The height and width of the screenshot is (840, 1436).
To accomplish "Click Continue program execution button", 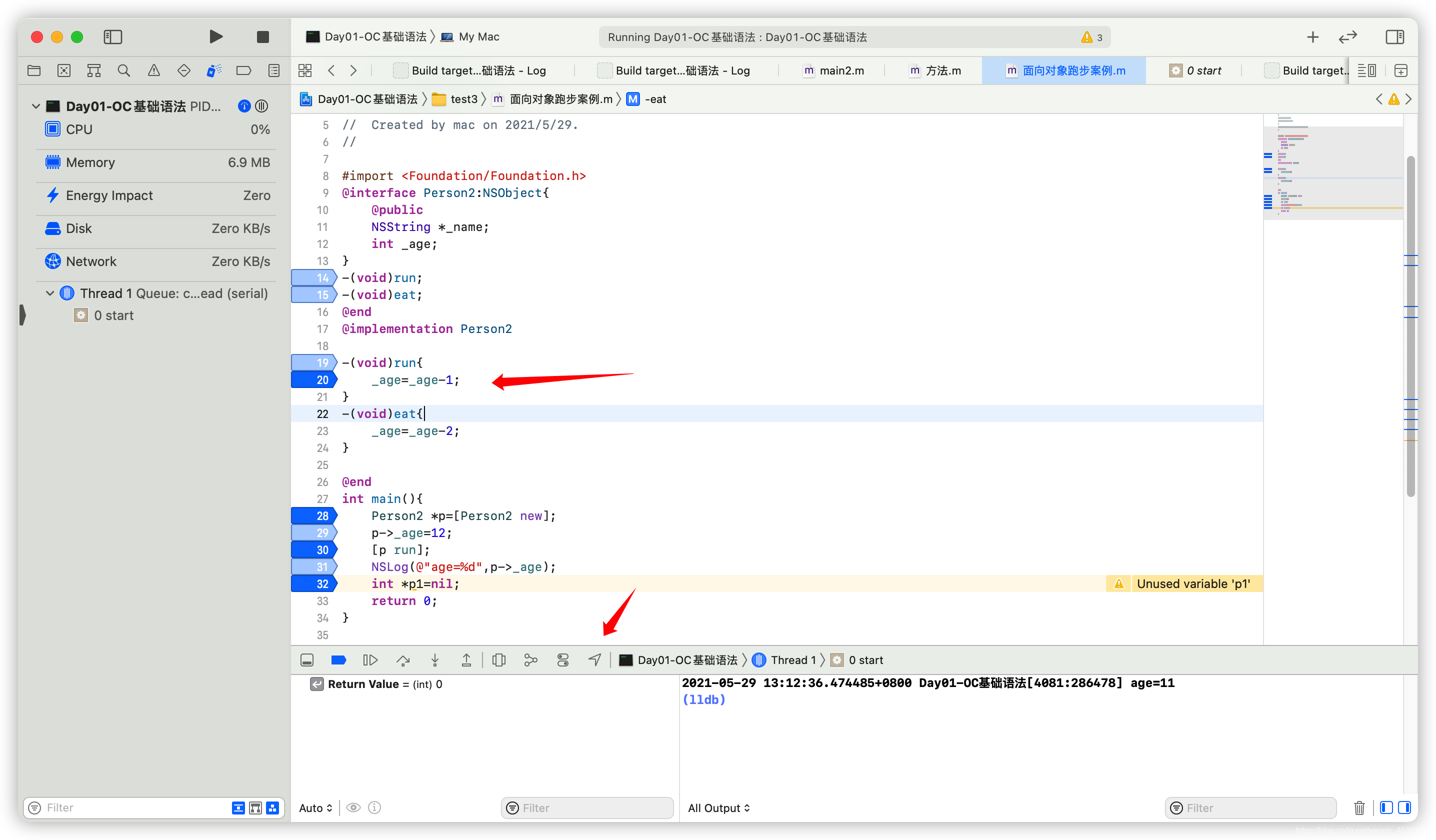I will [x=370, y=660].
